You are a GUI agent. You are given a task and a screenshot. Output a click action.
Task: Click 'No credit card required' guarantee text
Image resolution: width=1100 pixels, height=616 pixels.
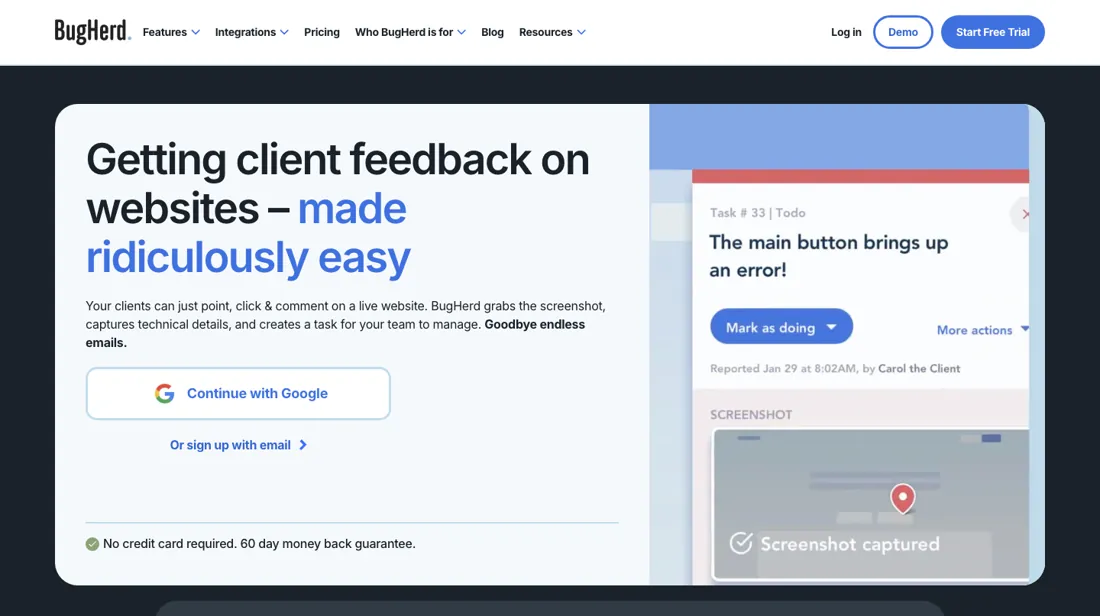259,544
